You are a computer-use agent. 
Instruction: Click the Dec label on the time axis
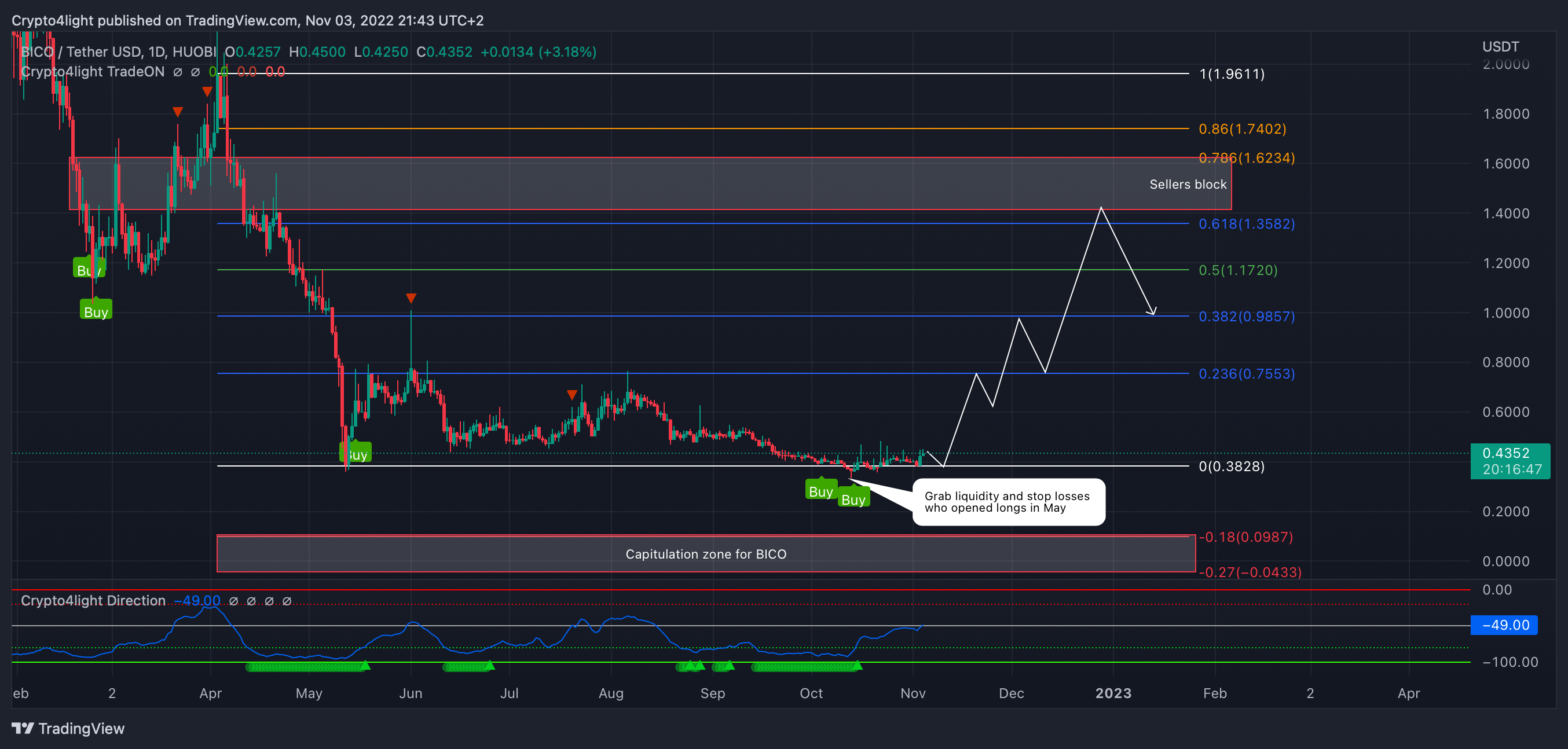1011,693
